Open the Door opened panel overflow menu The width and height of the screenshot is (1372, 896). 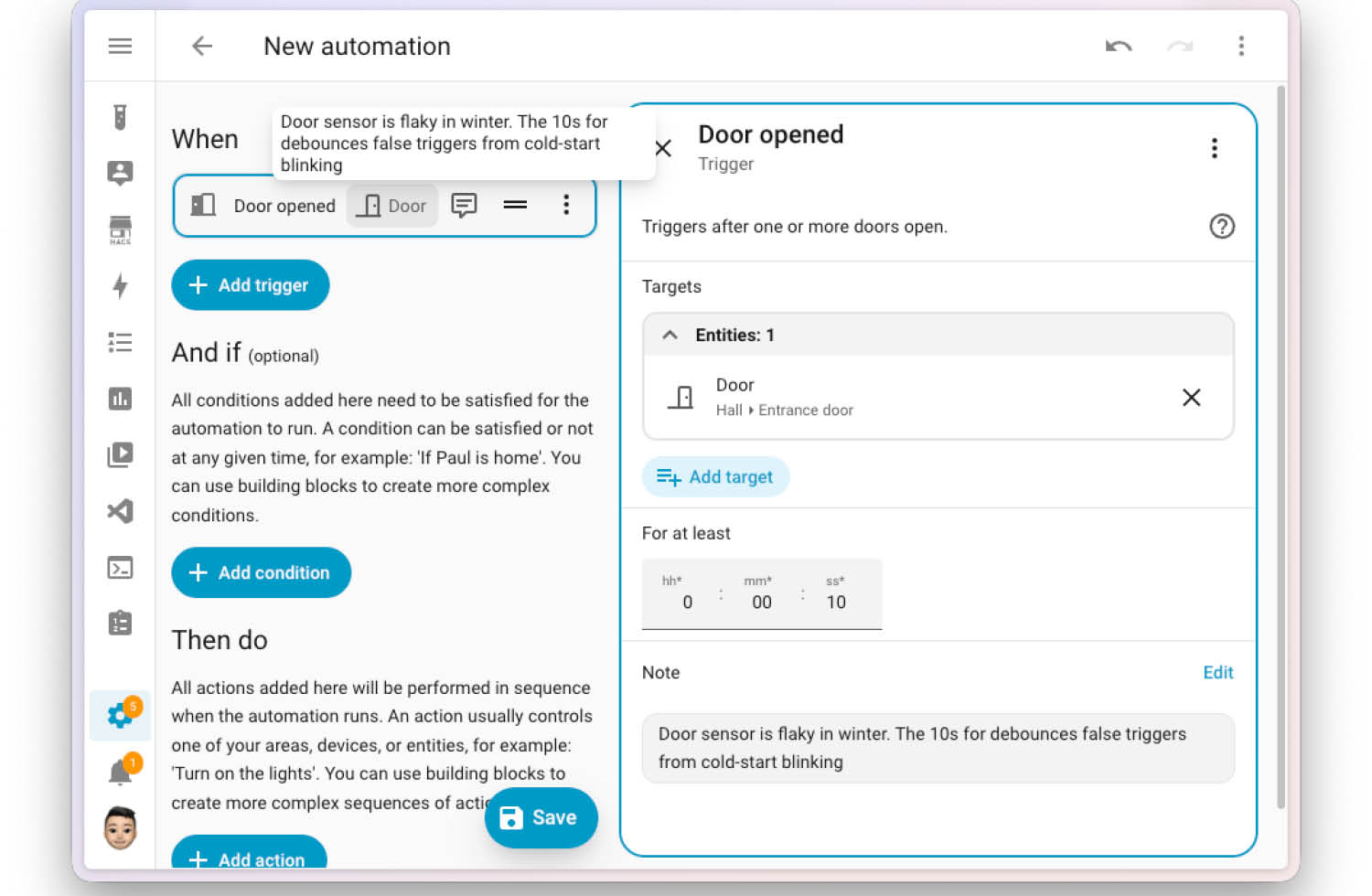click(1215, 148)
